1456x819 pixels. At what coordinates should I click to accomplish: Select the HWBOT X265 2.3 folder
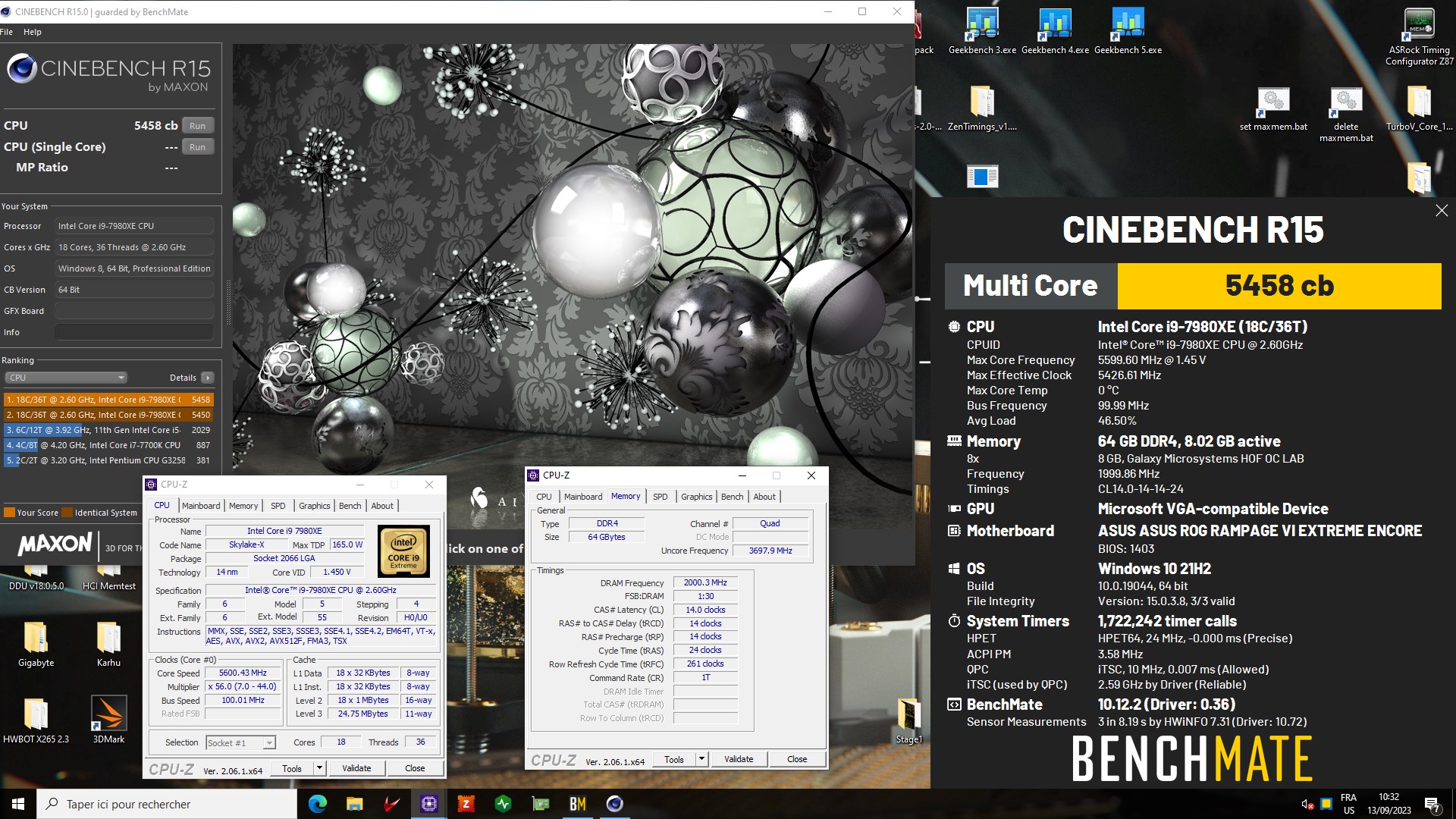[x=36, y=720]
